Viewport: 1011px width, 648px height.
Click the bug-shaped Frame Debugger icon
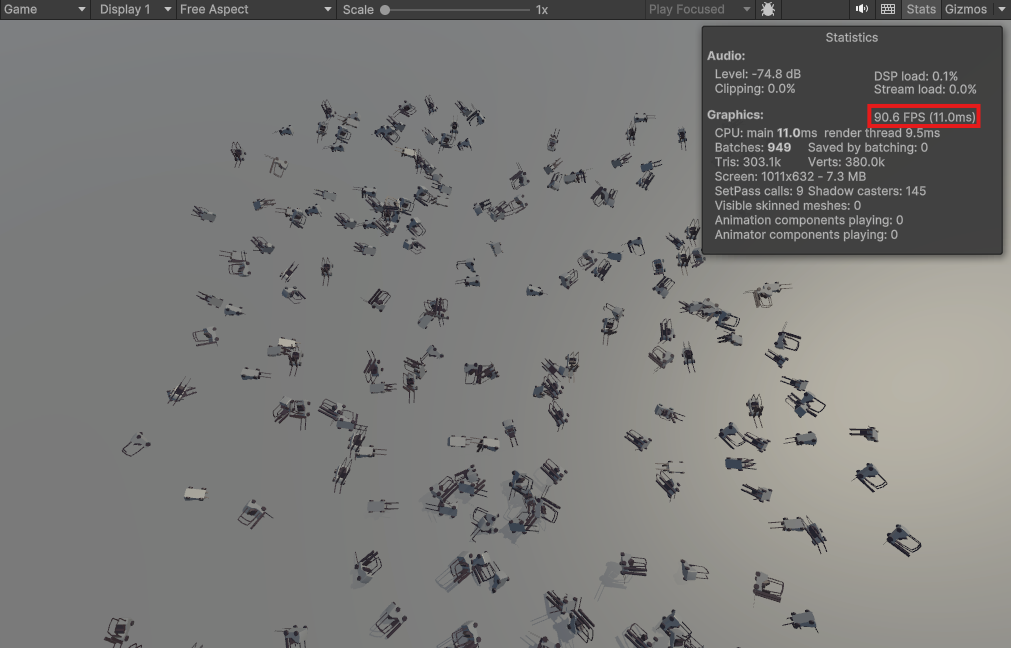point(768,9)
